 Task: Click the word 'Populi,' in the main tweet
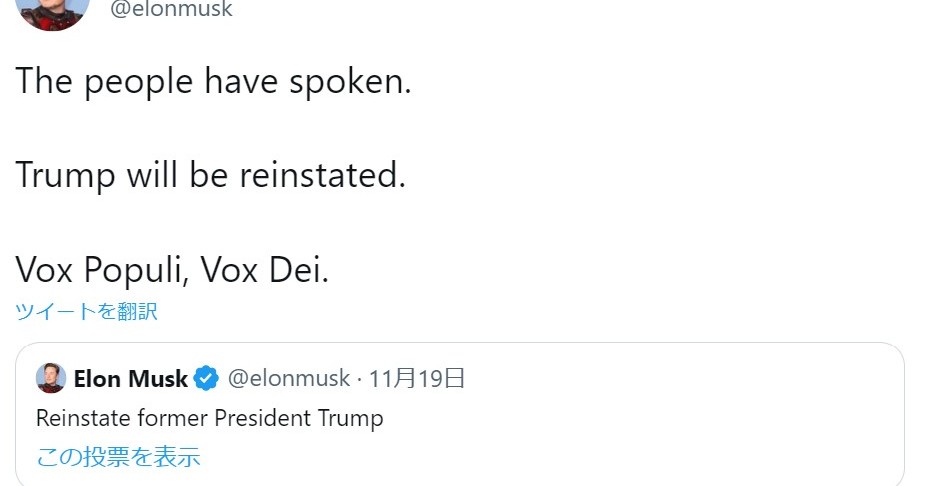click(136, 271)
